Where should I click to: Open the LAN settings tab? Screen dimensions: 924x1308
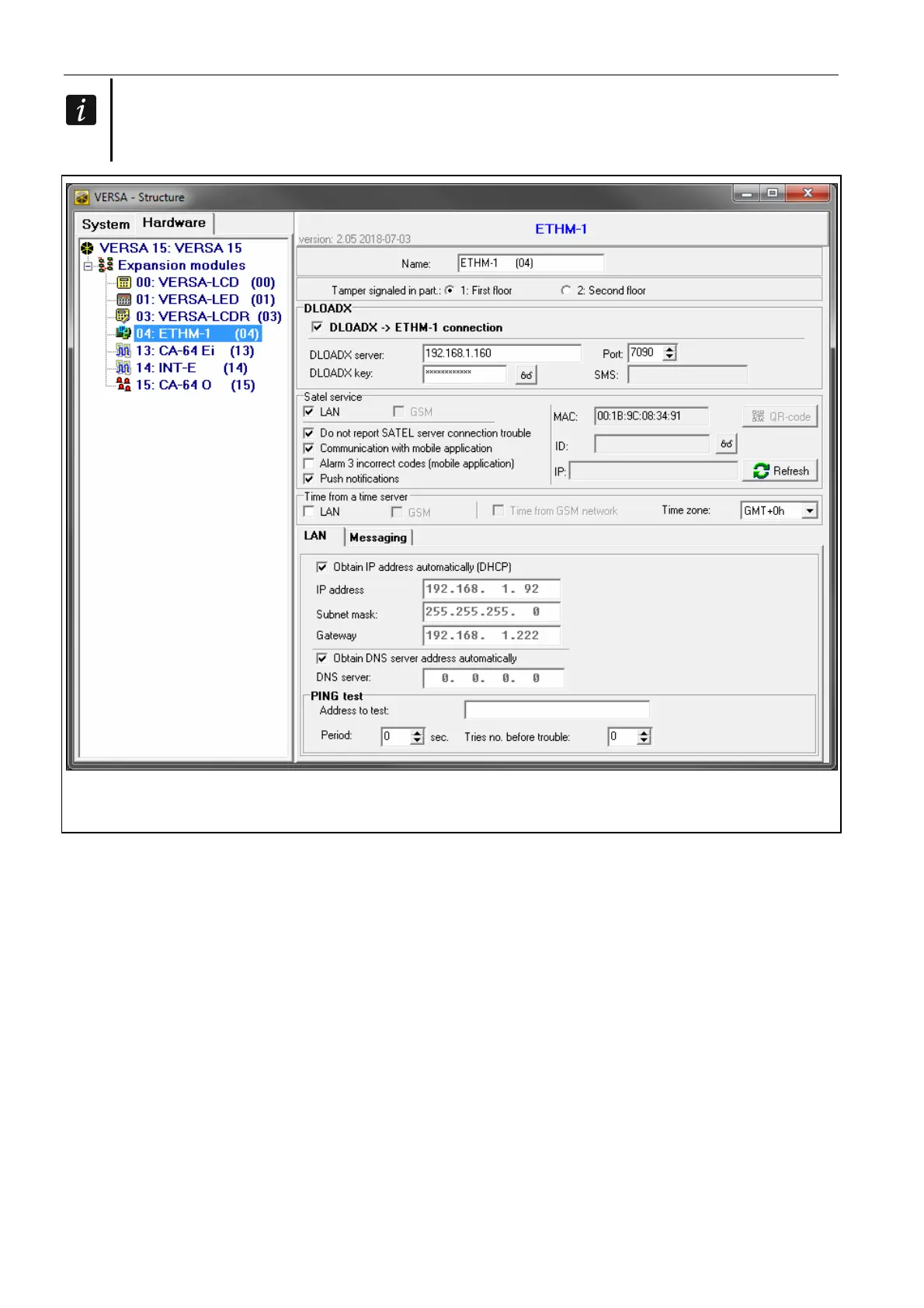tap(315, 536)
